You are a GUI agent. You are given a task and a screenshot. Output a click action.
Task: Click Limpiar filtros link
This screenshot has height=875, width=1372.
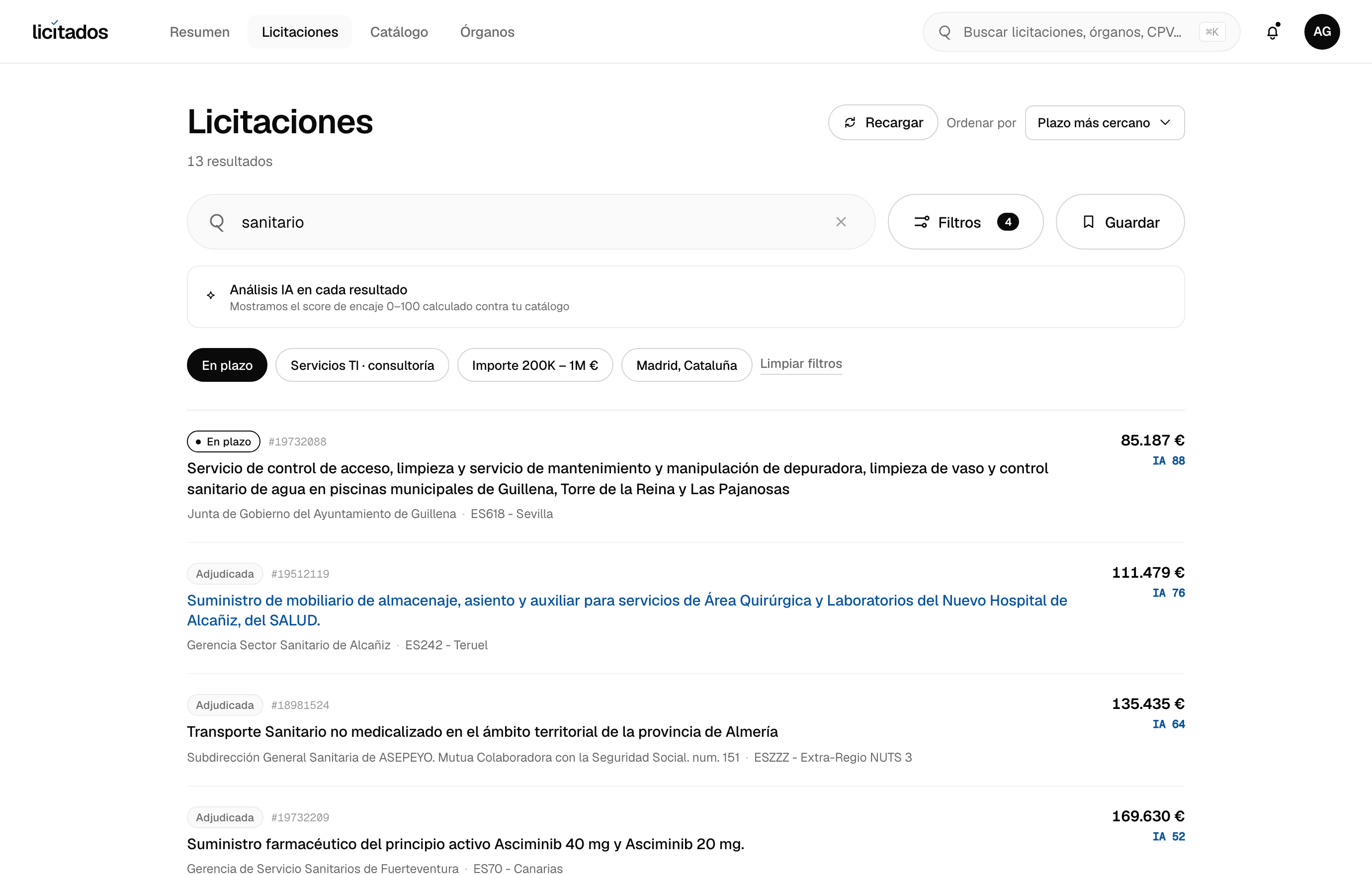(x=800, y=364)
